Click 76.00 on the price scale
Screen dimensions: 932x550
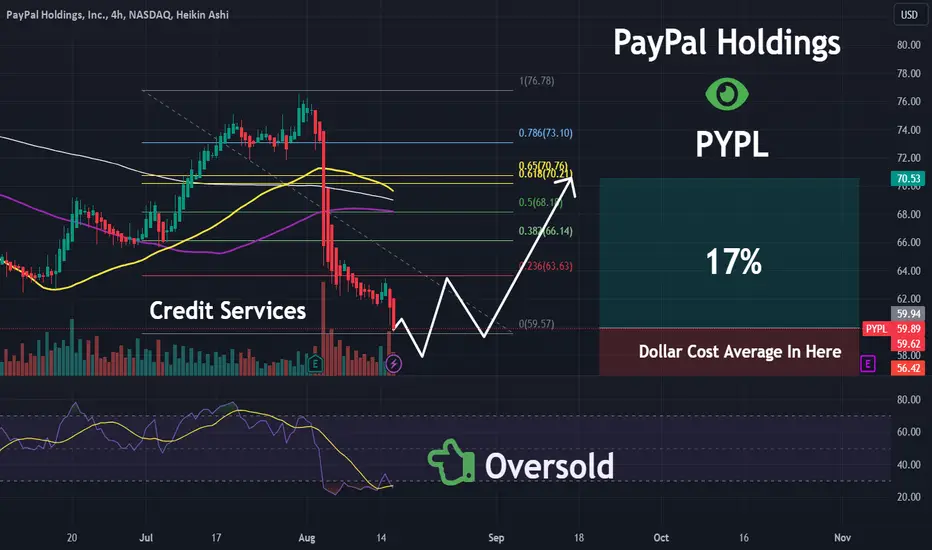909,102
